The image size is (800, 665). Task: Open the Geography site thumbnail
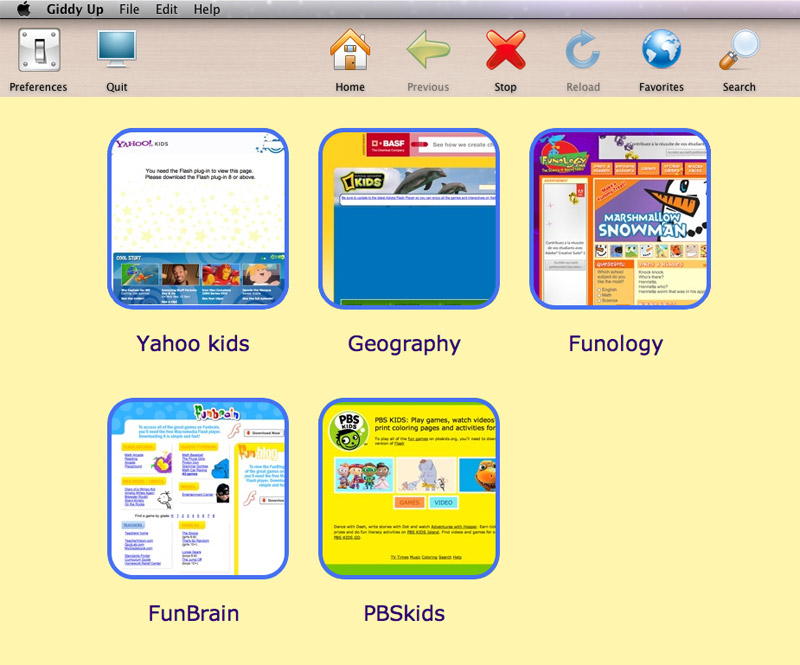pyautogui.click(x=409, y=218)
